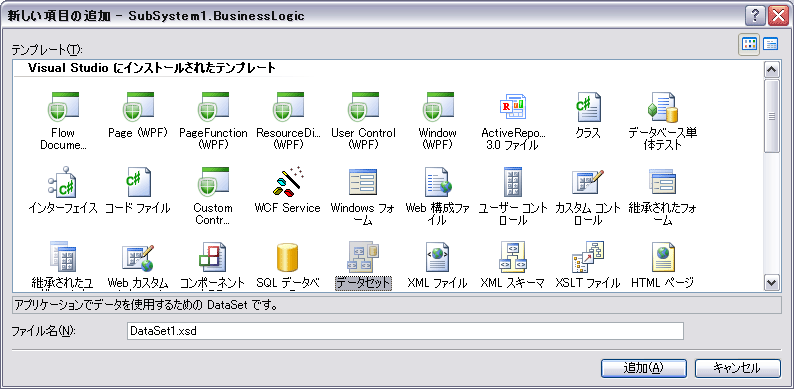
Task: Choose the コード ファイル template icon
Action: point(138,182)
